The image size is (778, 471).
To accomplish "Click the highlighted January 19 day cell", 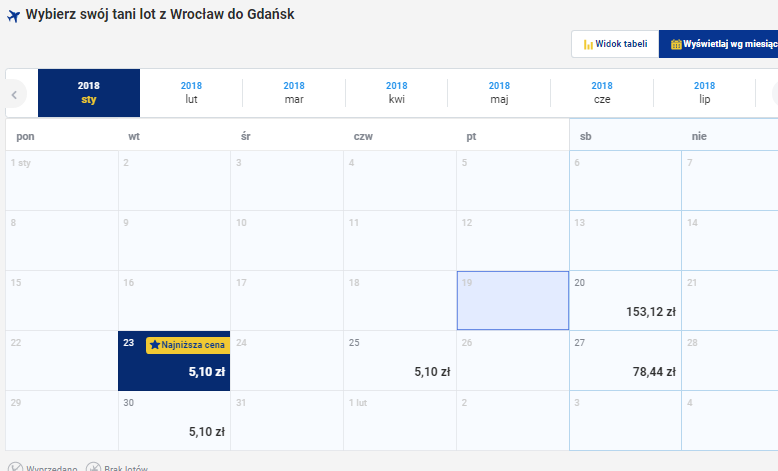I will pos(513,300).
